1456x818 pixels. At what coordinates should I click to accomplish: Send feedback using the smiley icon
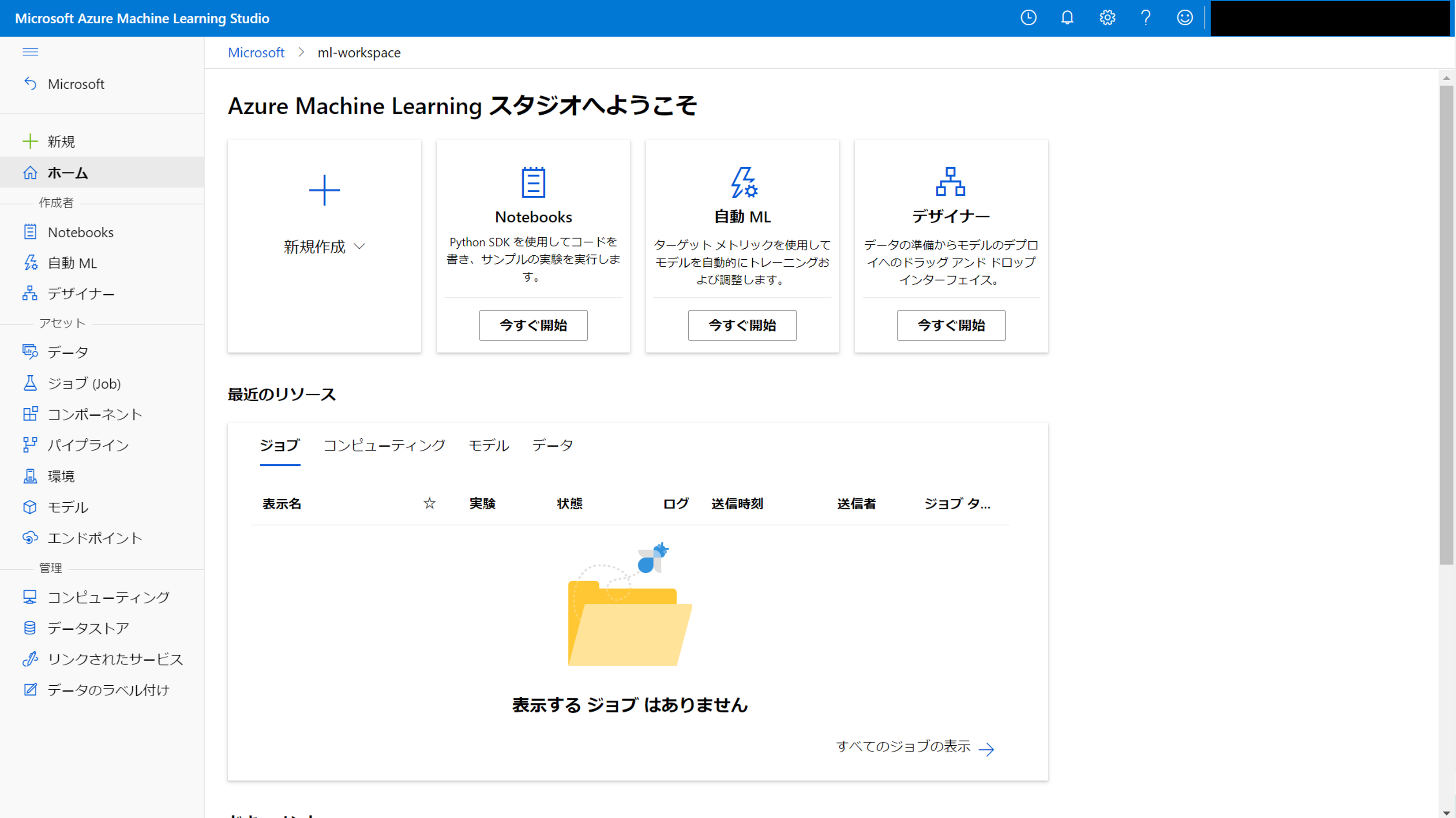(1185, 18)
